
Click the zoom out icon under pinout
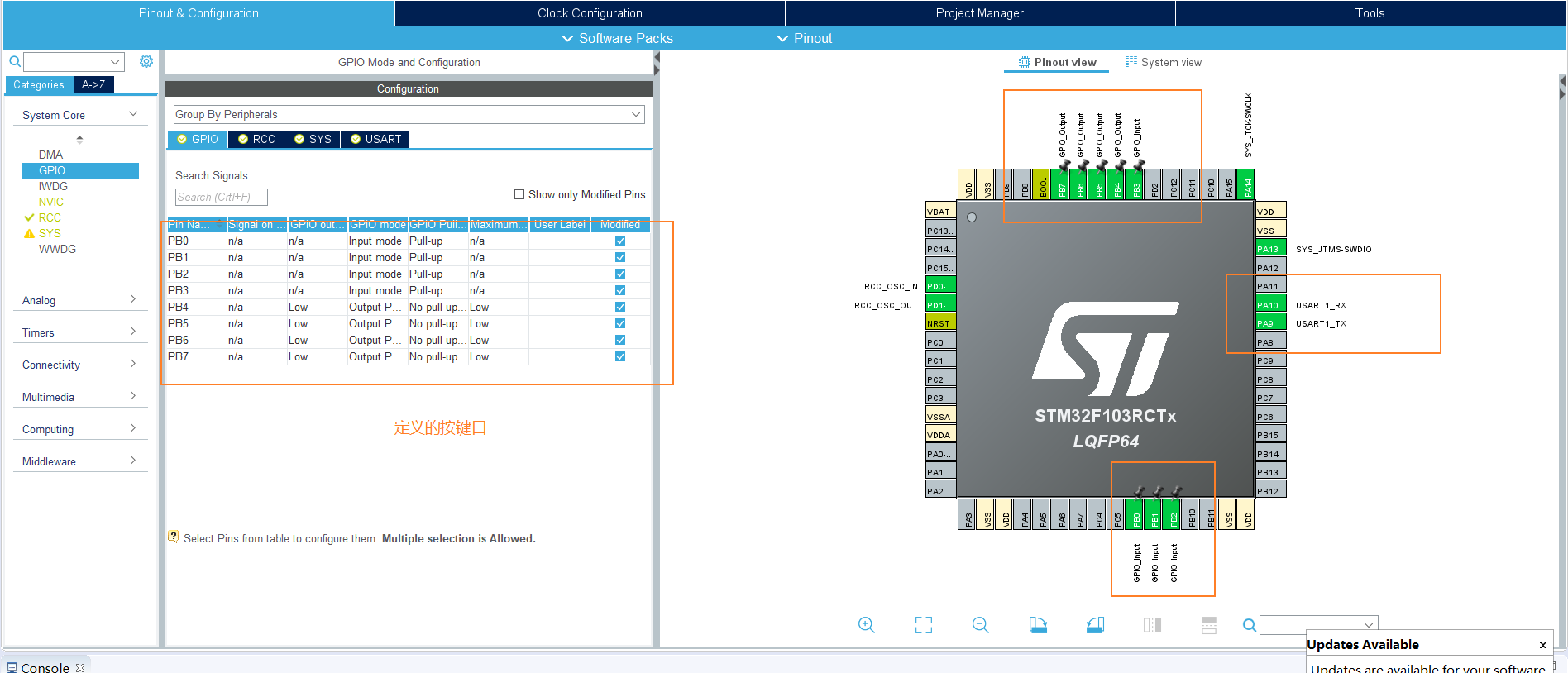point(981,625)
